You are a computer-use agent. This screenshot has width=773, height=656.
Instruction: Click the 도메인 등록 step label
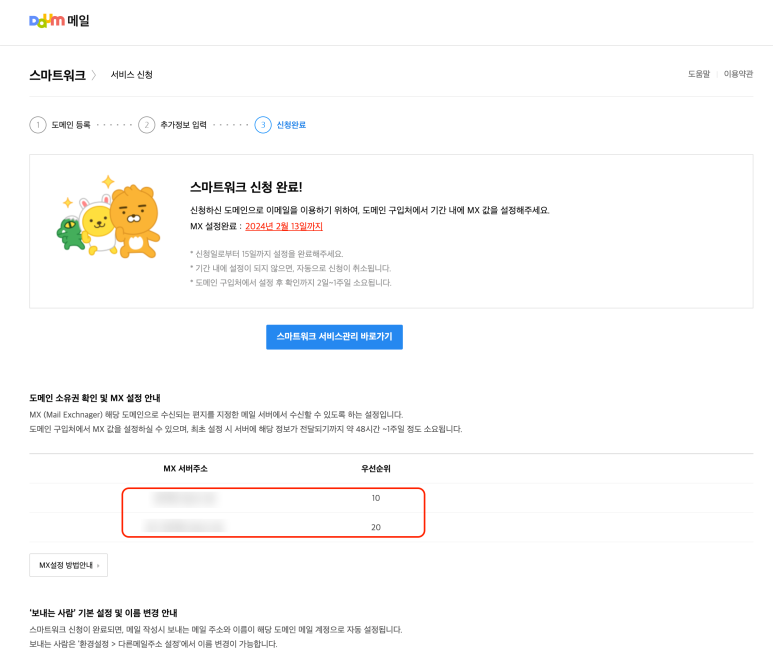(x=71, y=125)
